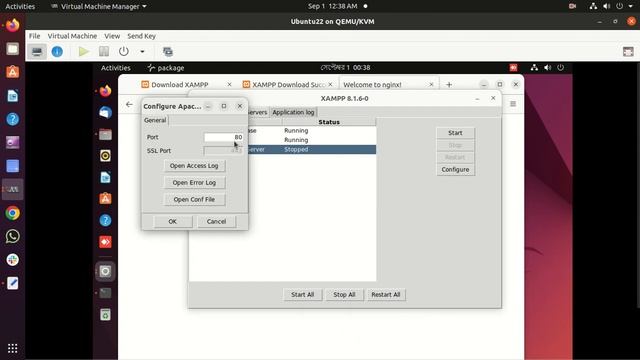This screenshot has width=640, height=360.
Task: Click Open Access Log button
Action: [x=194, y=166]
